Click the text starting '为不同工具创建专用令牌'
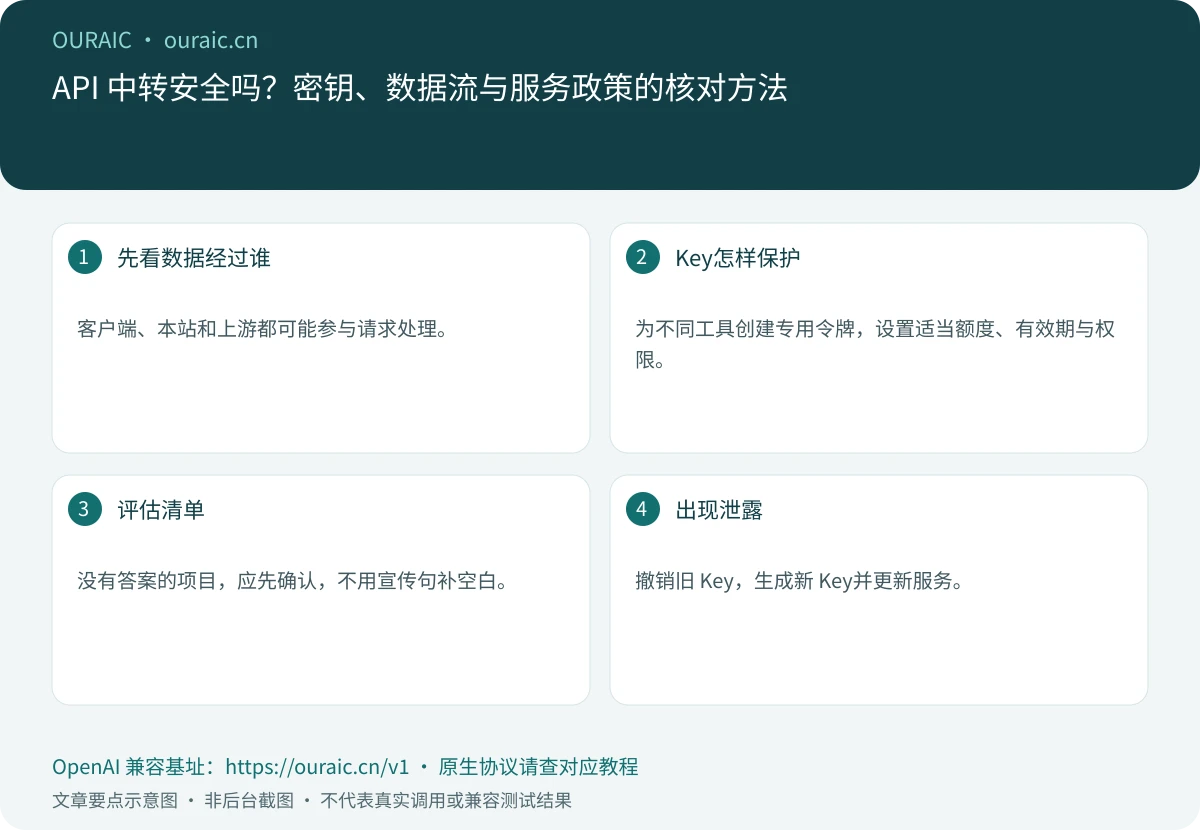1200x830 pixels. (x=875, y=344)
